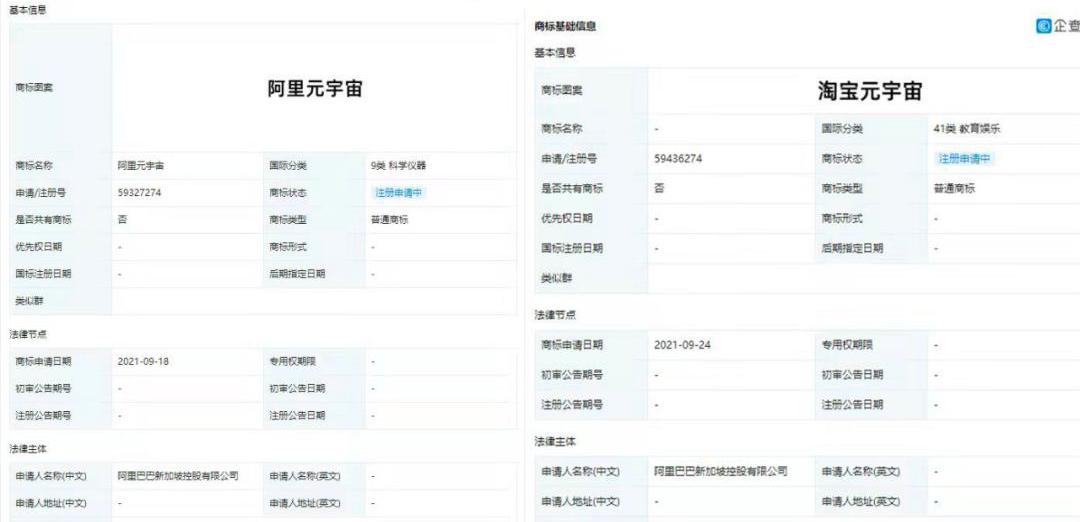Image resolution: width=1080 pixels, height=522 pixels.
Task: Click the 初审公告日期 label in left panel
Action: [x=297, y=388]
